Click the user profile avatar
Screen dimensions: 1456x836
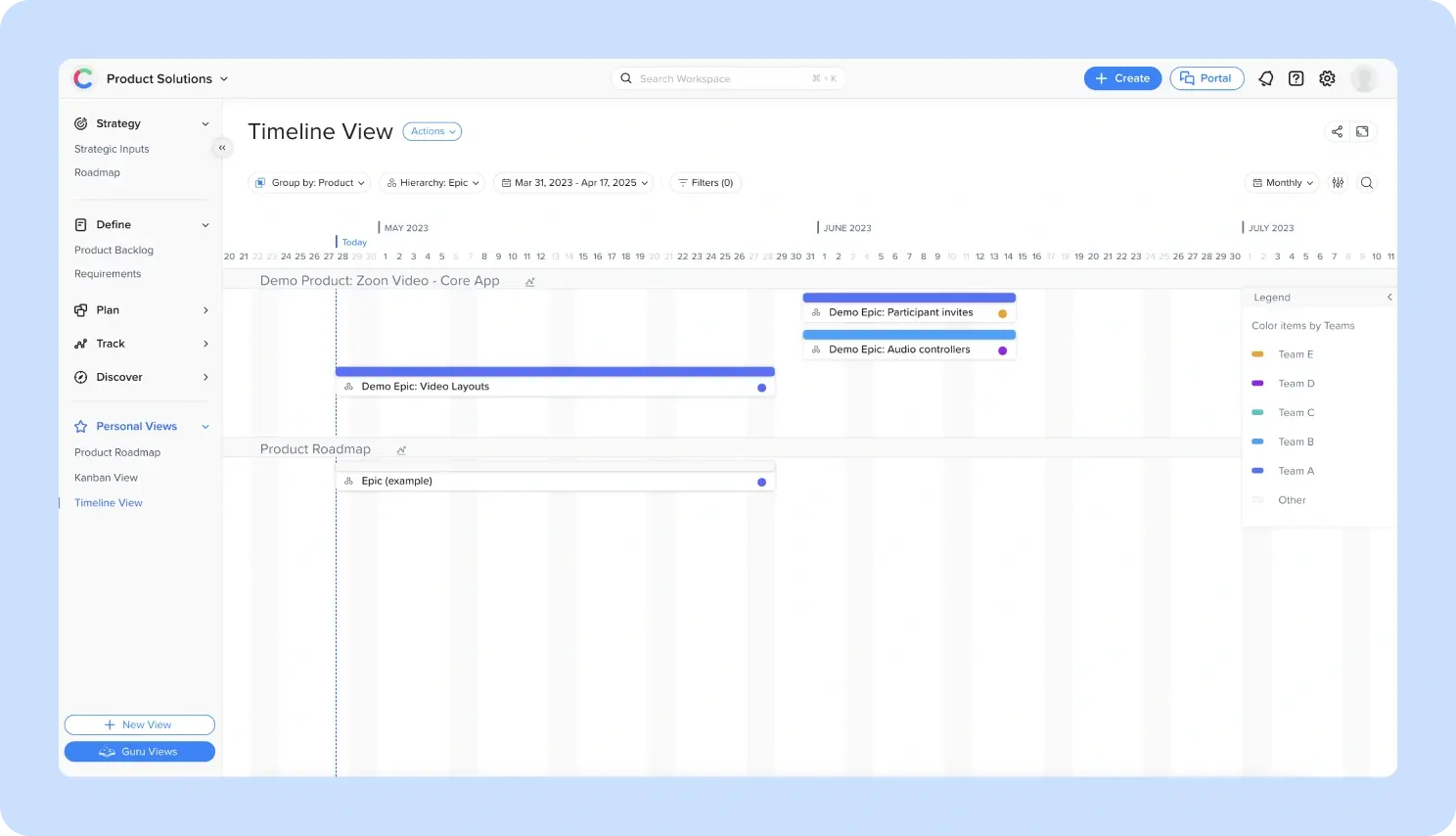[x=1364, y=78]
